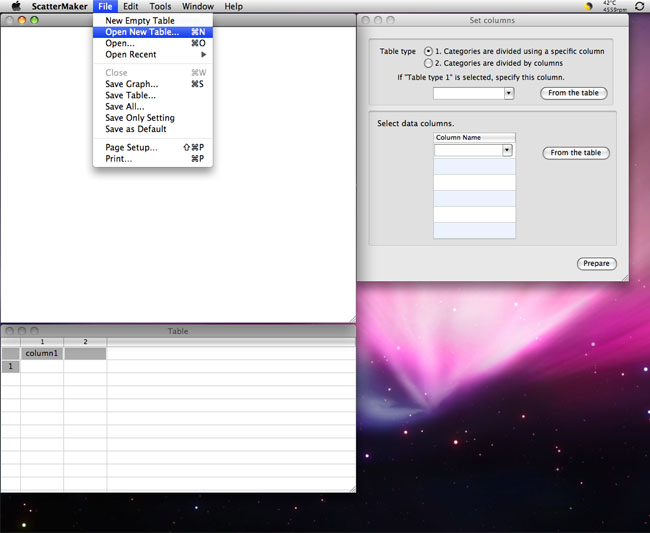Viewport: 650px width, 533px height.
Task: Select column header 2 in Table window
Action: point(85,342)
